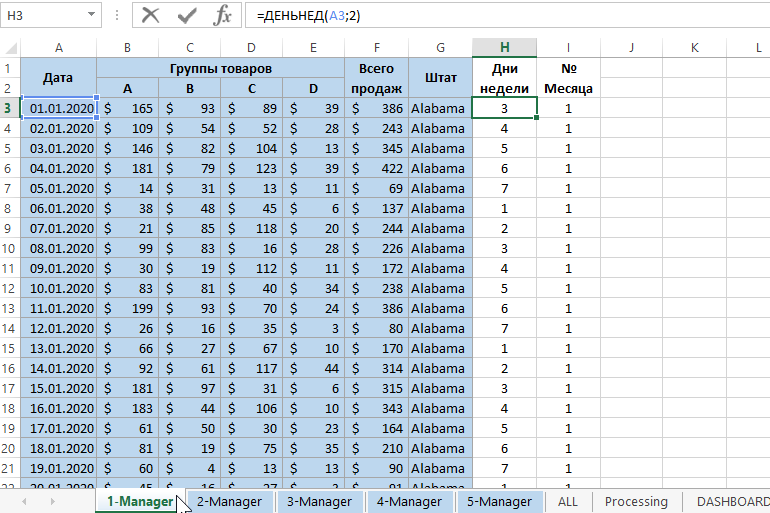
Task: Open the ALL sheet tab
Action: tap(568, 501)
